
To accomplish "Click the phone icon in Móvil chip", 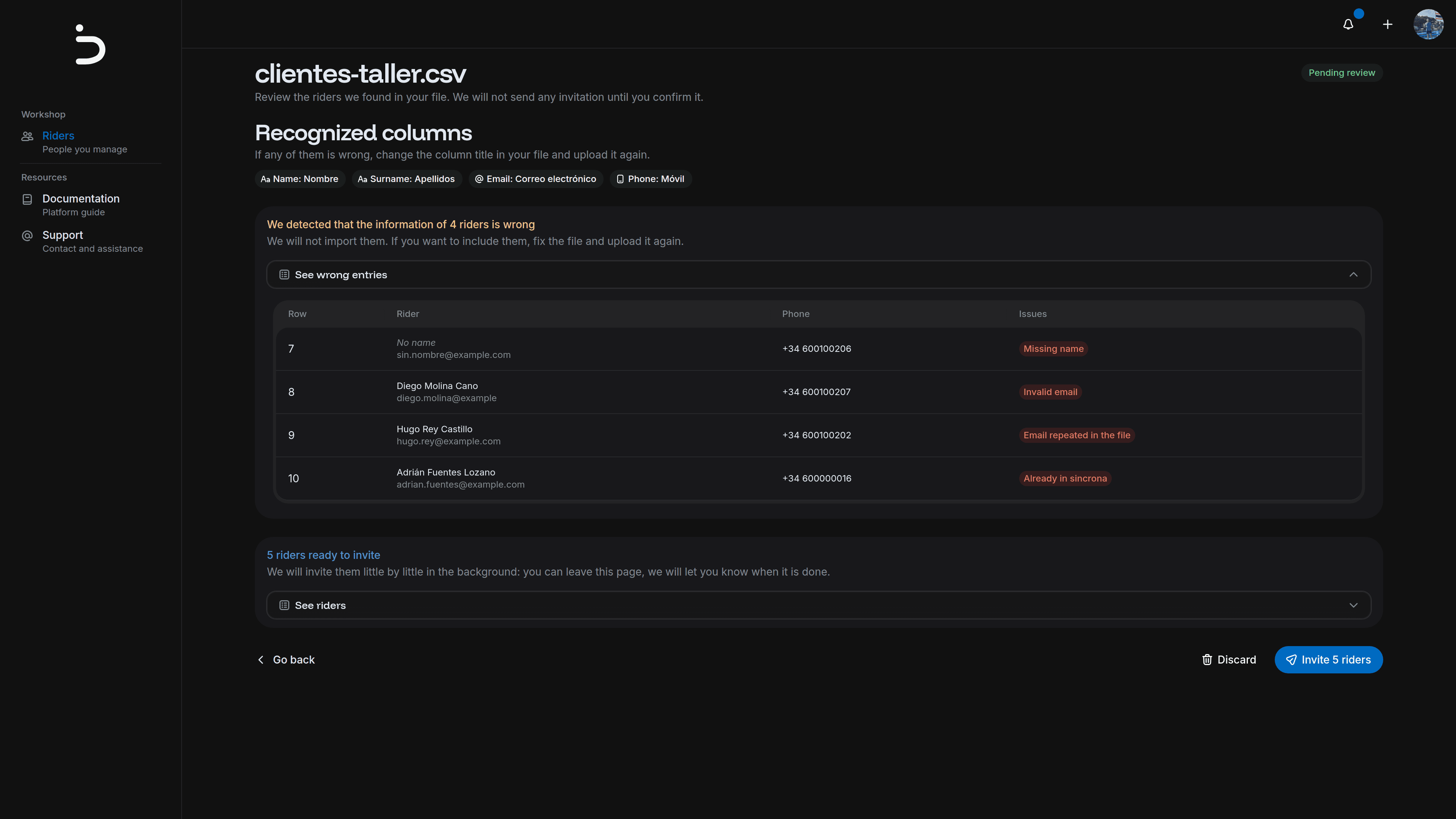I will [x=620, y=179].
